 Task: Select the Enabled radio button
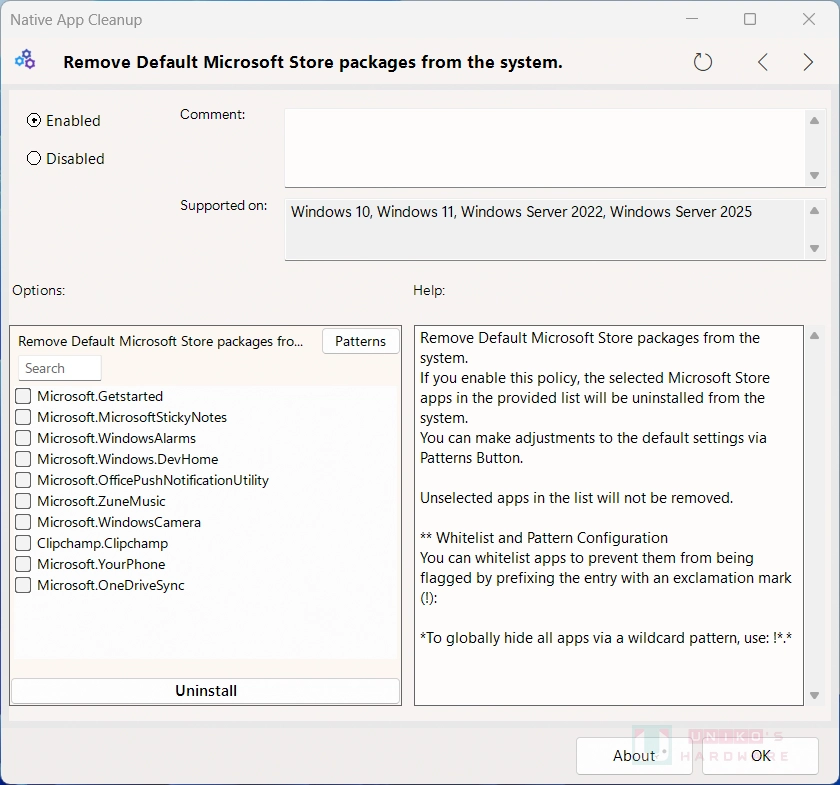[34, 121]
